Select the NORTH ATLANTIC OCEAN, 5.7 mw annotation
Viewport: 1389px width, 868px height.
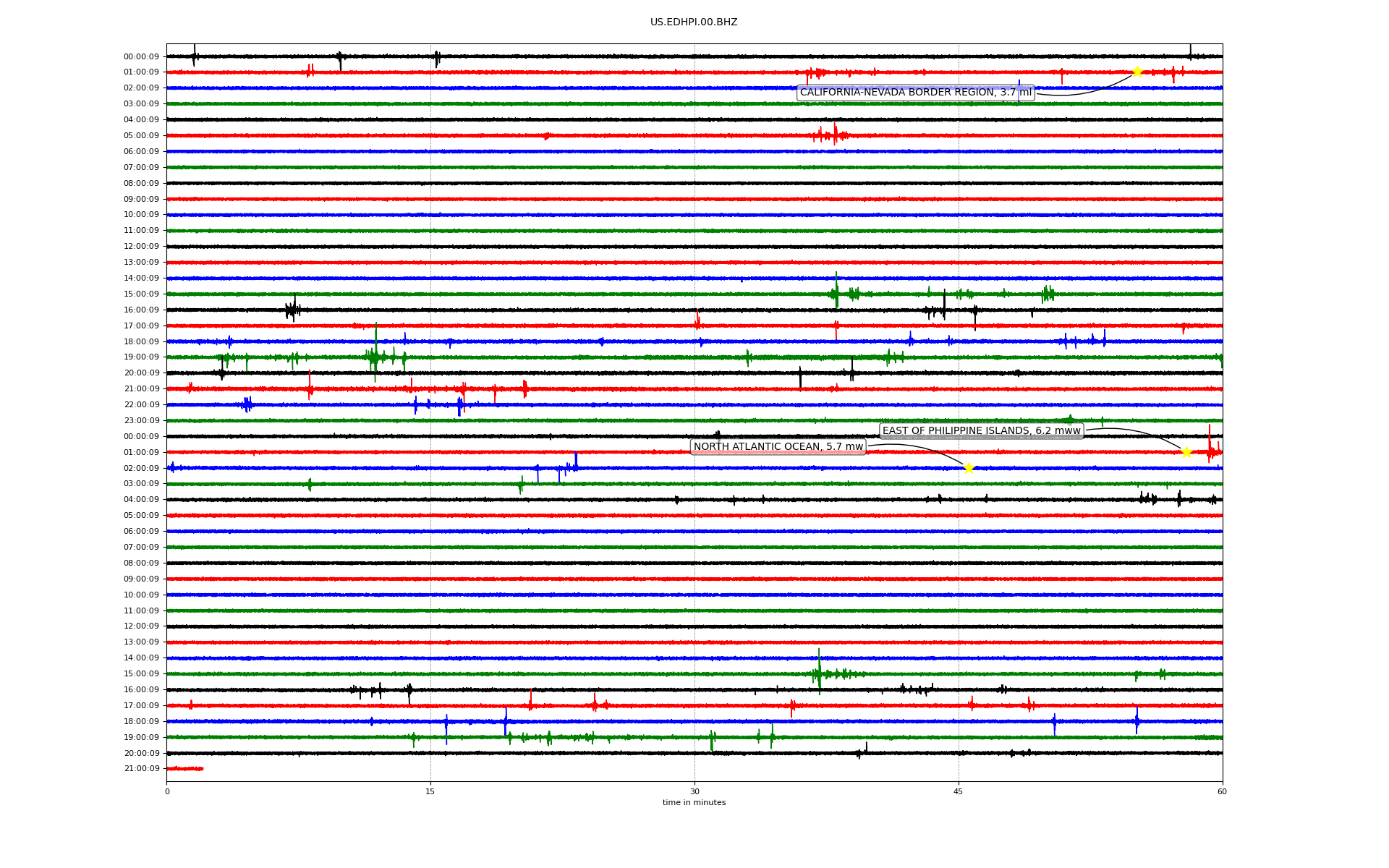(x=778, y=447)
